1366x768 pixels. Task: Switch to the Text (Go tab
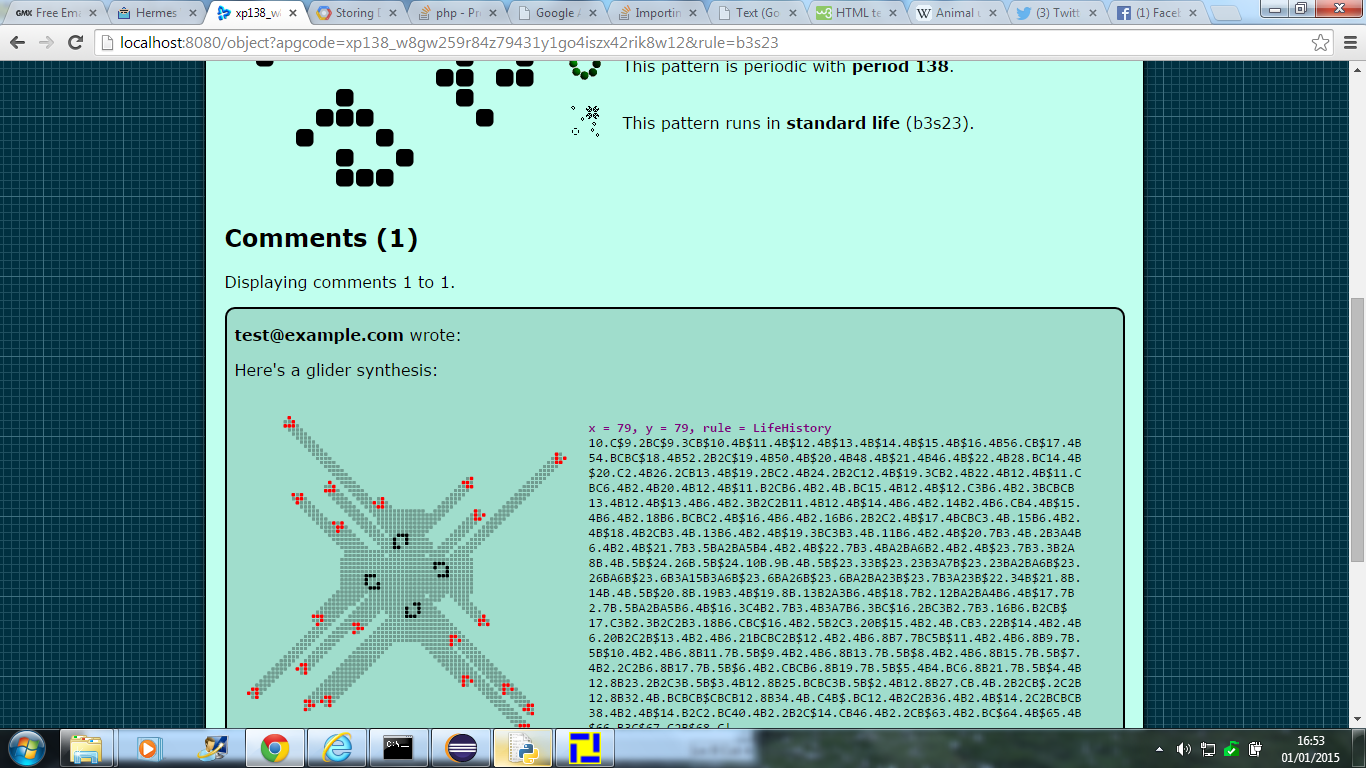pyautogui.click(x=756, y=13)
